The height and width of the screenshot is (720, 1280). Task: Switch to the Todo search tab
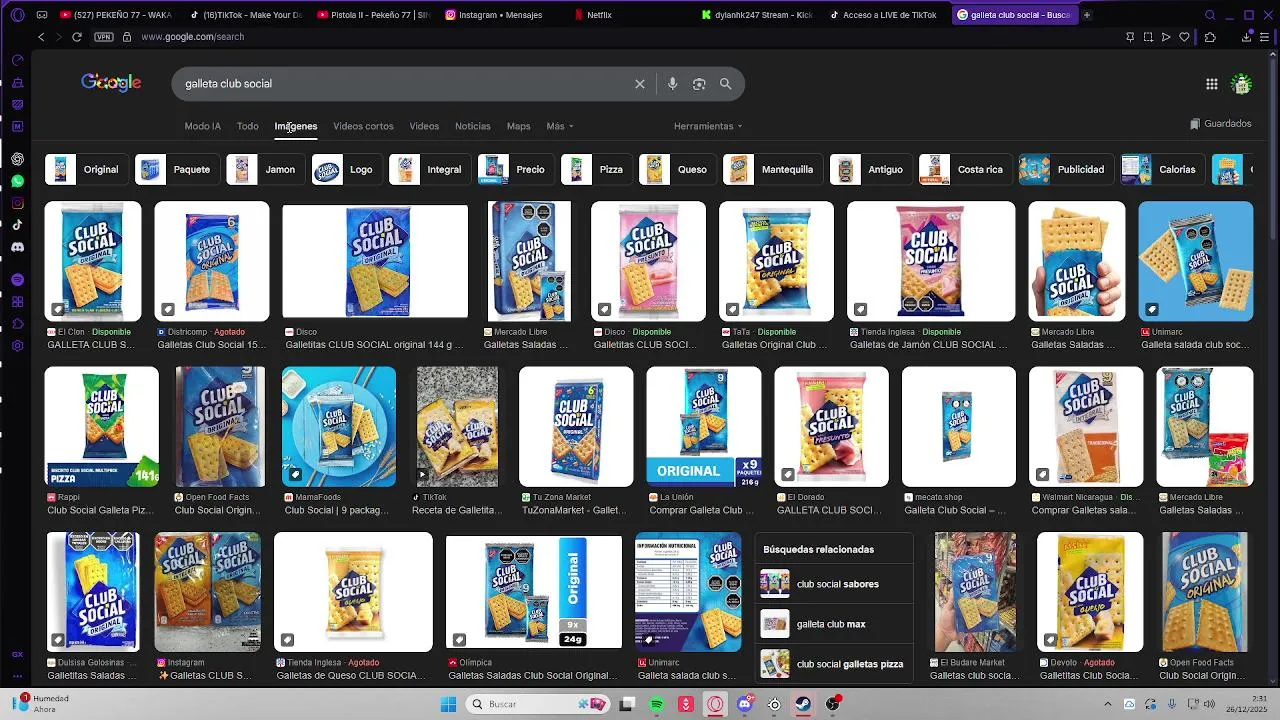248,126
